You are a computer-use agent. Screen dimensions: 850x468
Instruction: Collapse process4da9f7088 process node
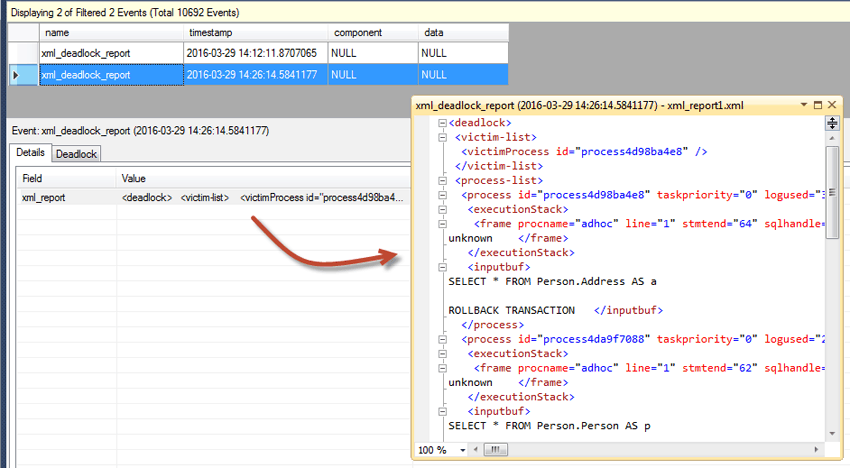click(x=442, y=339)
